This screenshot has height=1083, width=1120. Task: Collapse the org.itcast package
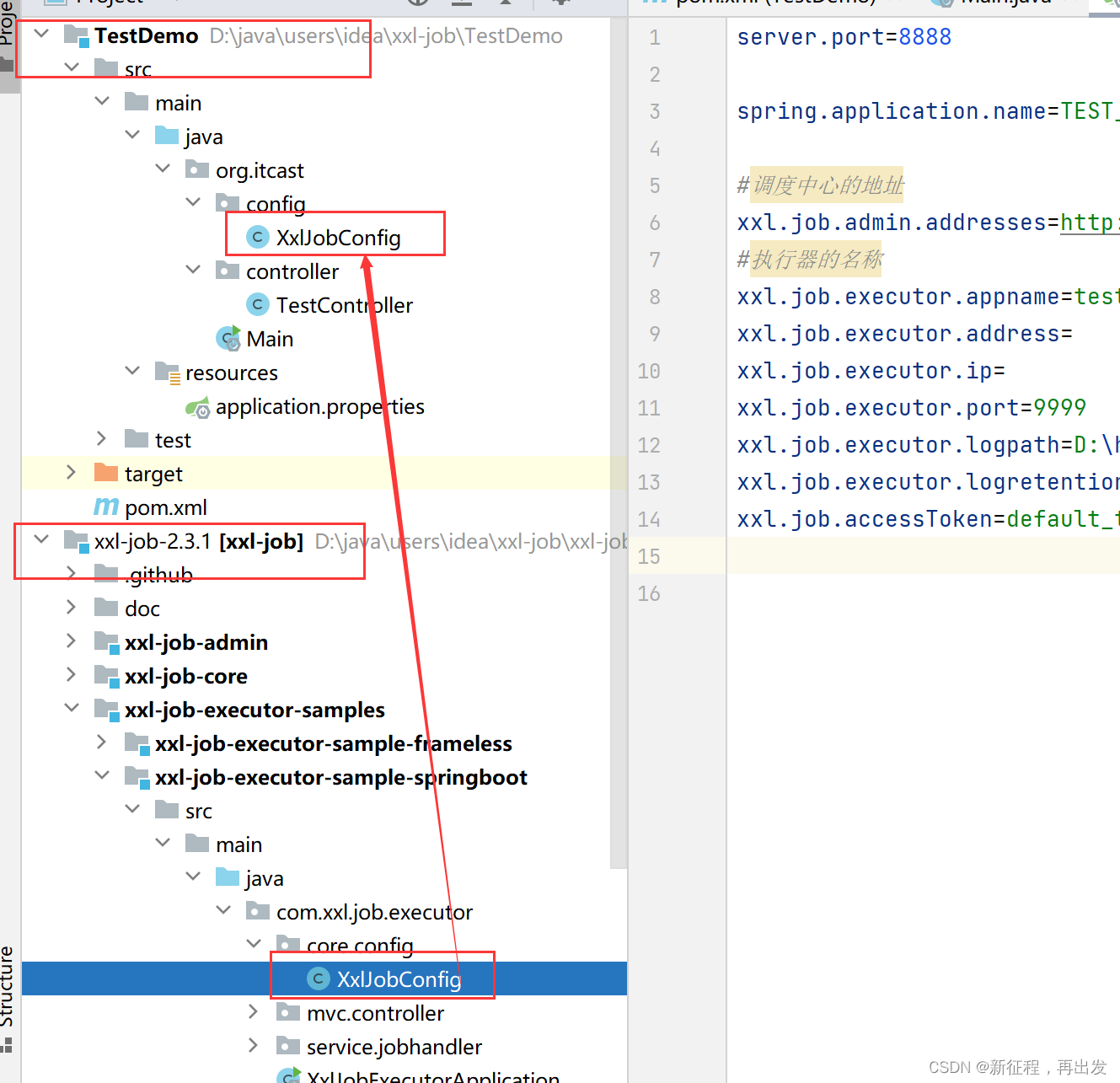click(163, 169)
